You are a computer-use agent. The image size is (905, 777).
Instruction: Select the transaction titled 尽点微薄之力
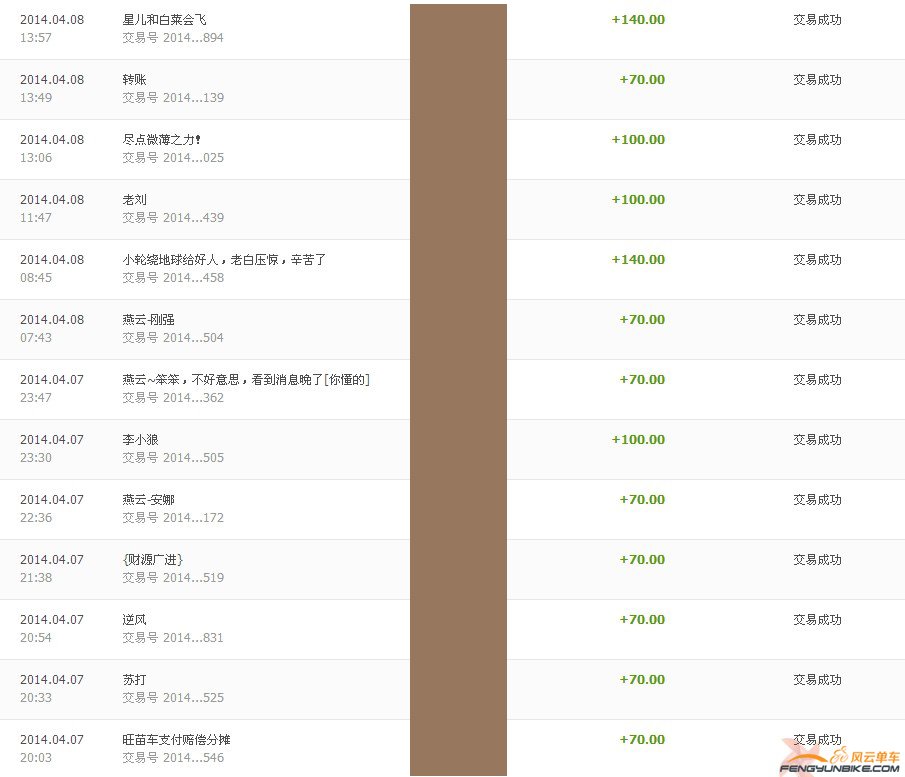click(x=161, y=140)
